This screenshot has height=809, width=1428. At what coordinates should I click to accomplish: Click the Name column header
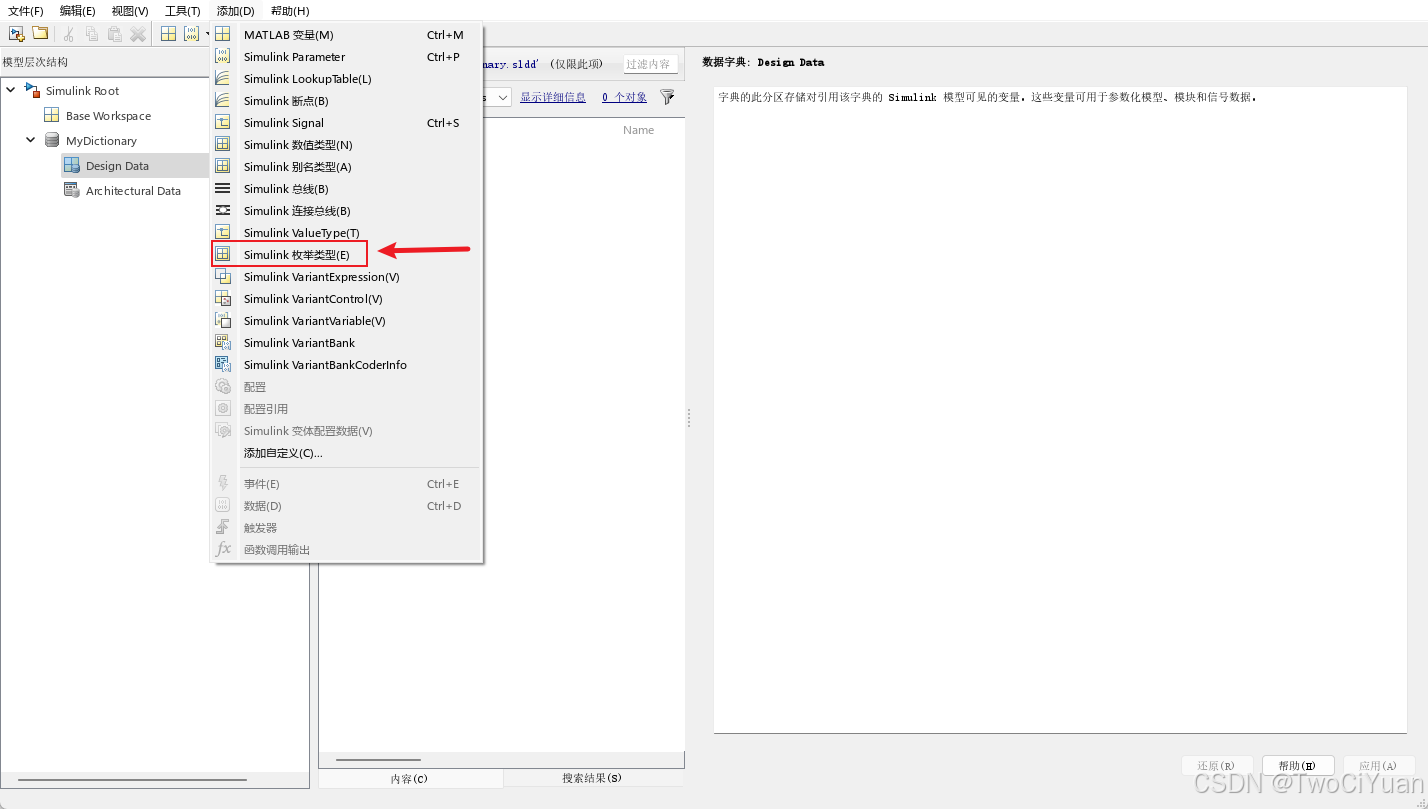coord(638,130)
